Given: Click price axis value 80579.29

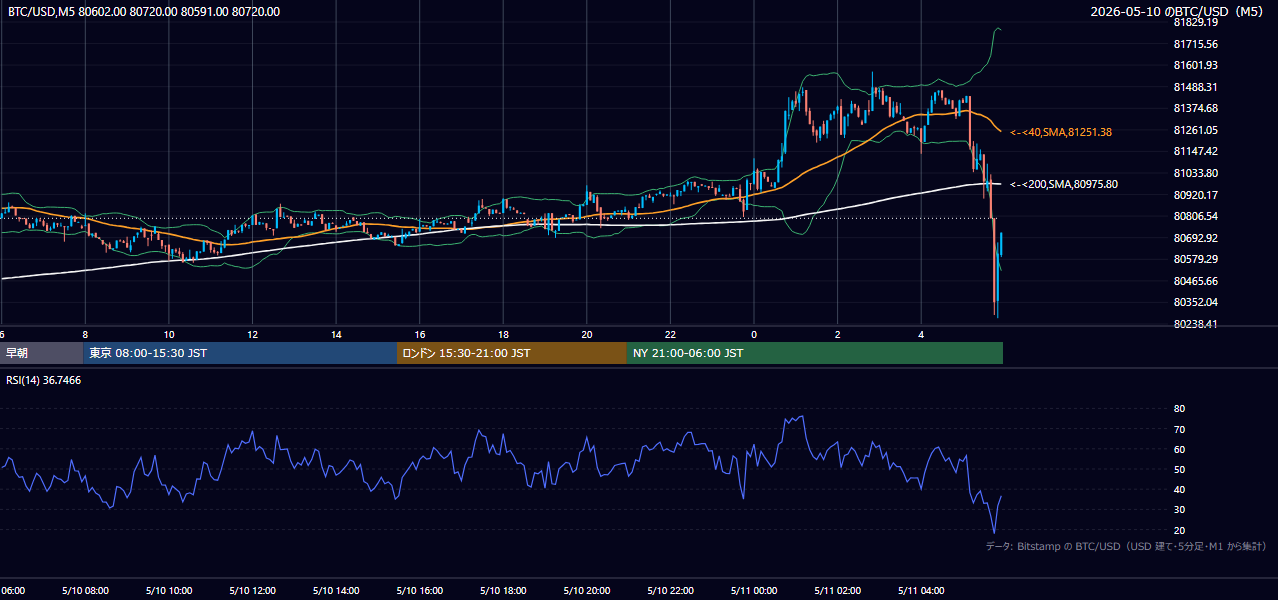Looking at the screenshot, I should coord(1195,259).
